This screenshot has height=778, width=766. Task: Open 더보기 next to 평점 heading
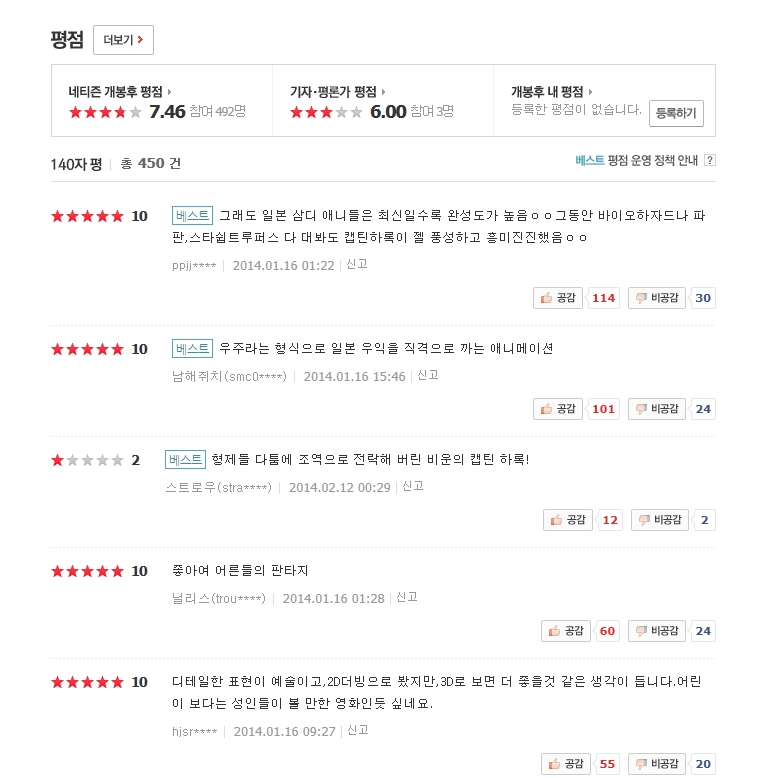pyautogui.click(x=124, y=40)
